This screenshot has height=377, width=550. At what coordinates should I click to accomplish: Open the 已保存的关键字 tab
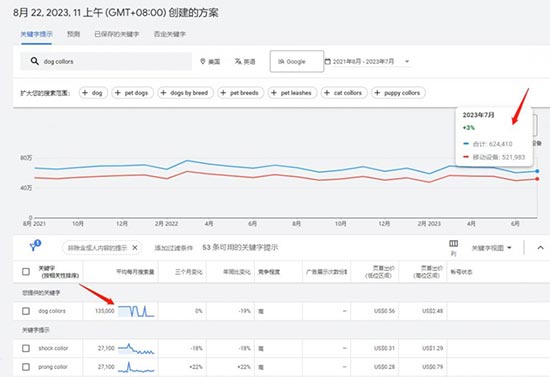click(116, 34)
